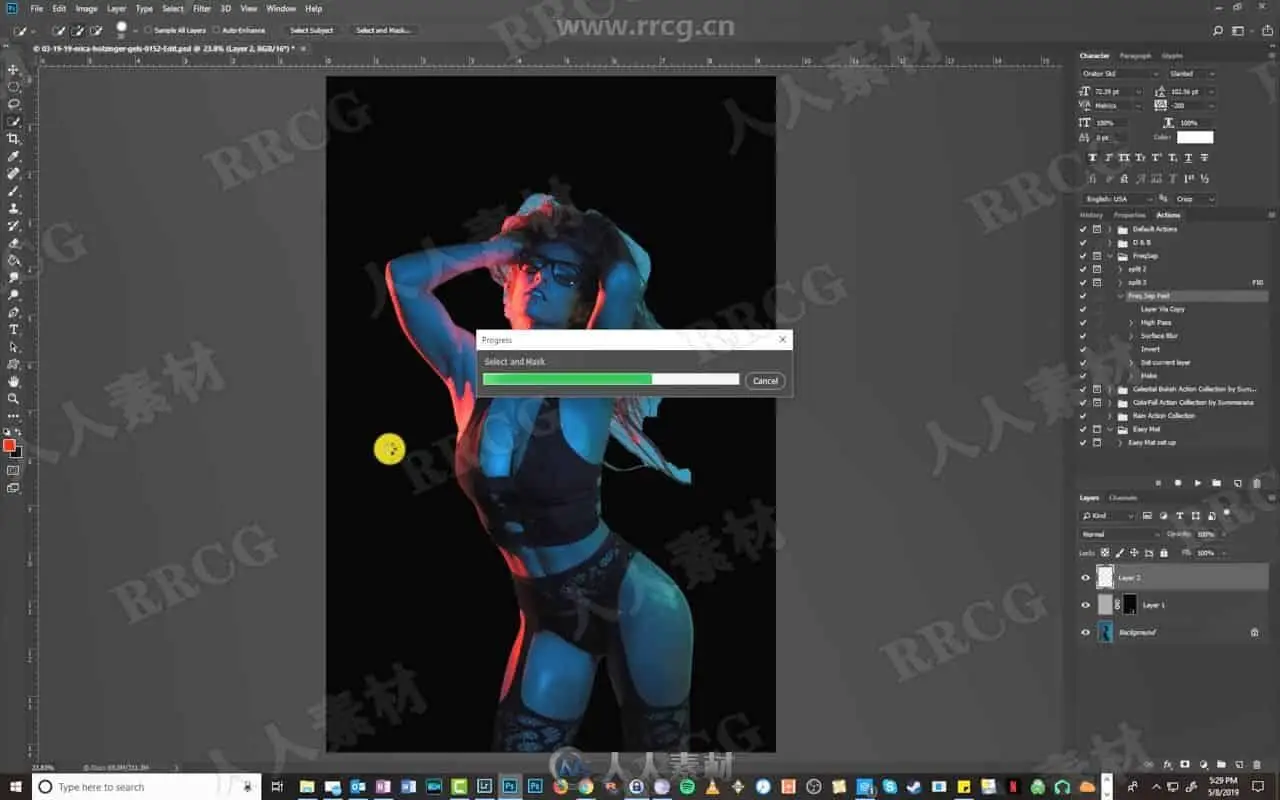1280x800 pixels.
Task: Select the Eyedropper tool
Action: tap(14, 156)
